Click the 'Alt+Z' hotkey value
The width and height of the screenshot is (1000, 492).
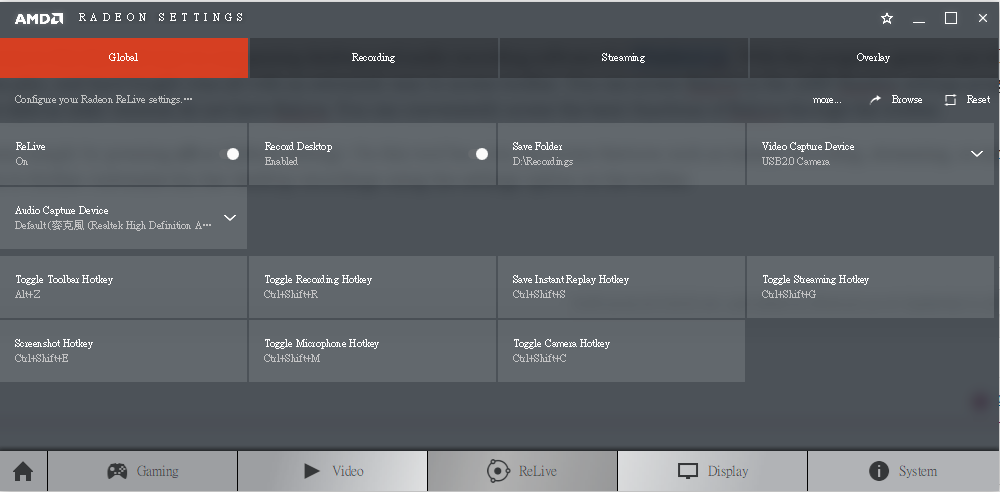(27, 295)
